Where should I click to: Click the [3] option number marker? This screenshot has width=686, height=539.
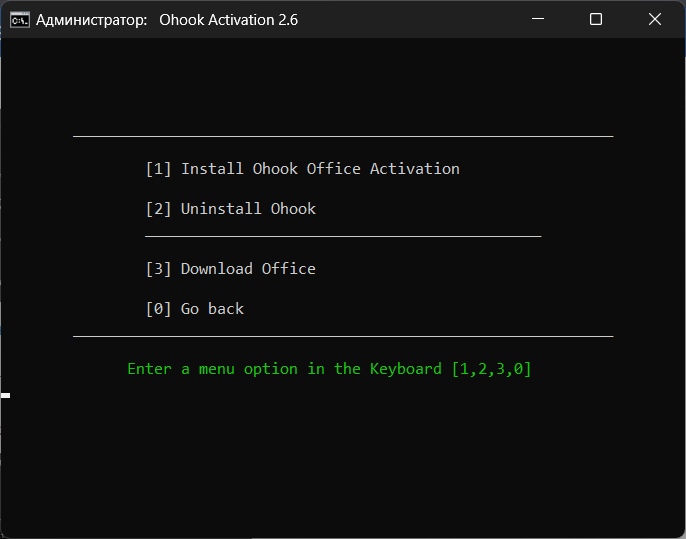click(158, 269)
